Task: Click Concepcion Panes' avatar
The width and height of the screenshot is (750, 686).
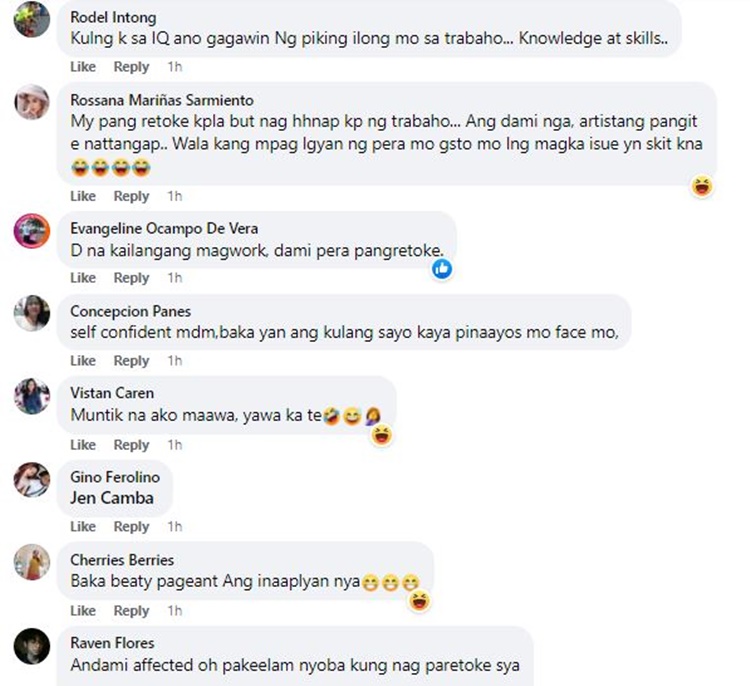Action: (32, 313)
